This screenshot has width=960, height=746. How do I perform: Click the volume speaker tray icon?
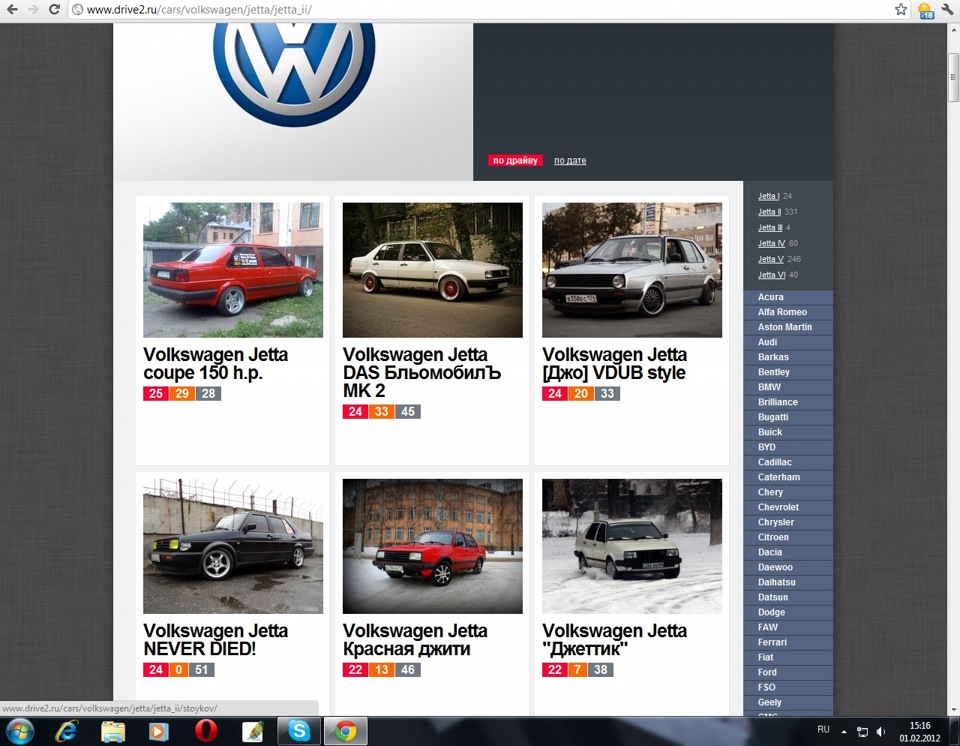click(880, 731)
